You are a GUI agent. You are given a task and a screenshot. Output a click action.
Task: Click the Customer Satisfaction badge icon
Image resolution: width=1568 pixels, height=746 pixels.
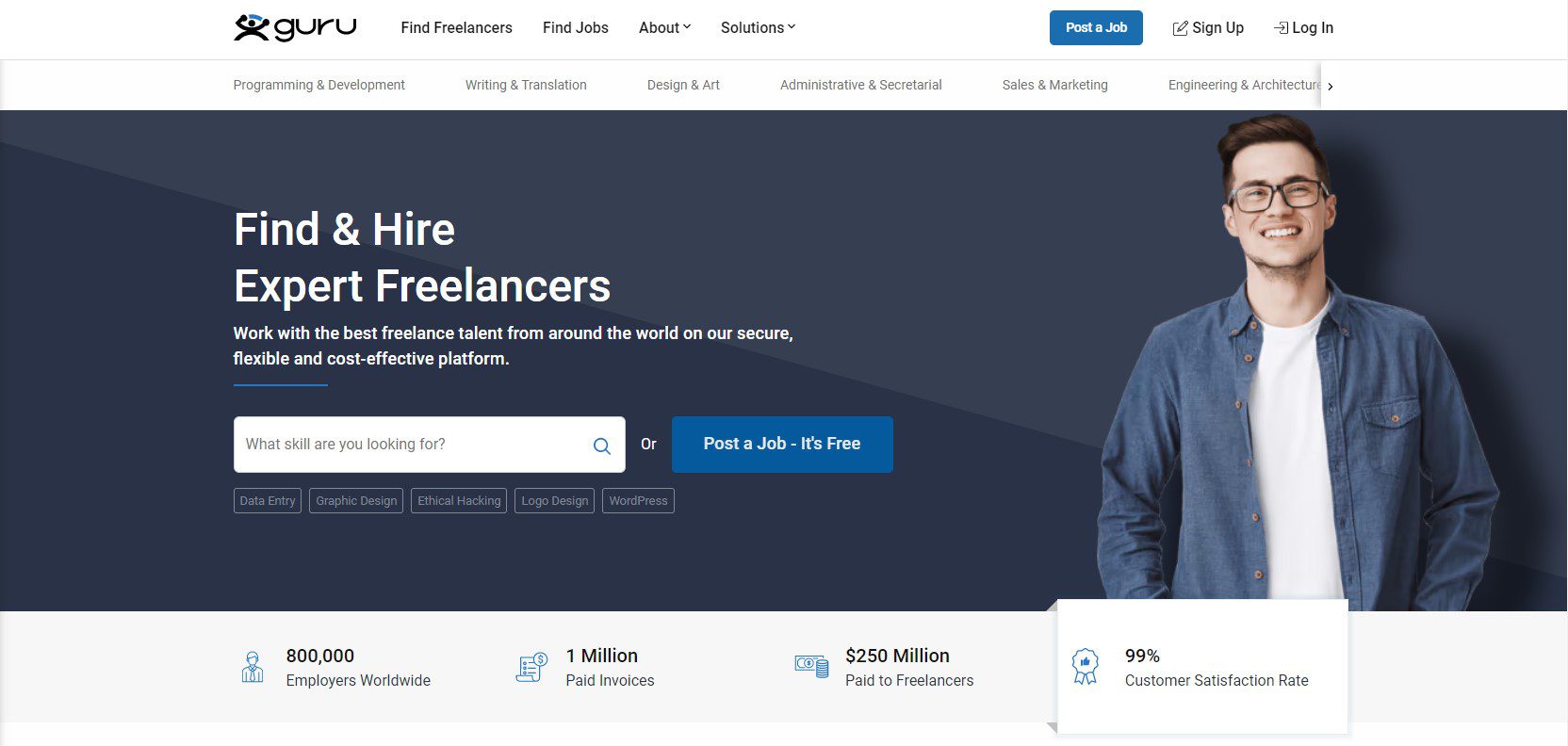[x=1086, y=666]
